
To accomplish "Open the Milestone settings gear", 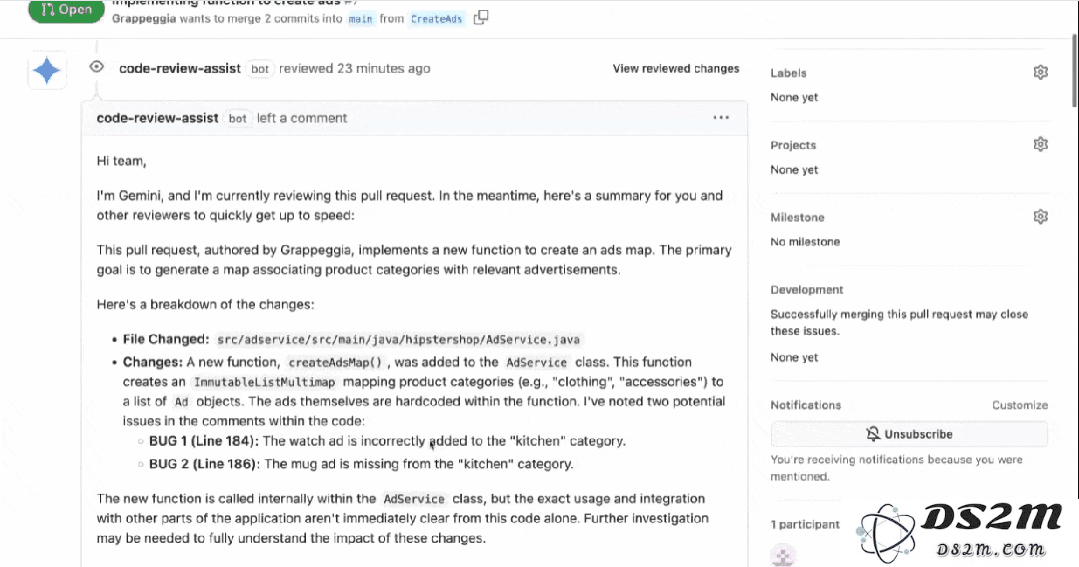I will [1040, 217].
